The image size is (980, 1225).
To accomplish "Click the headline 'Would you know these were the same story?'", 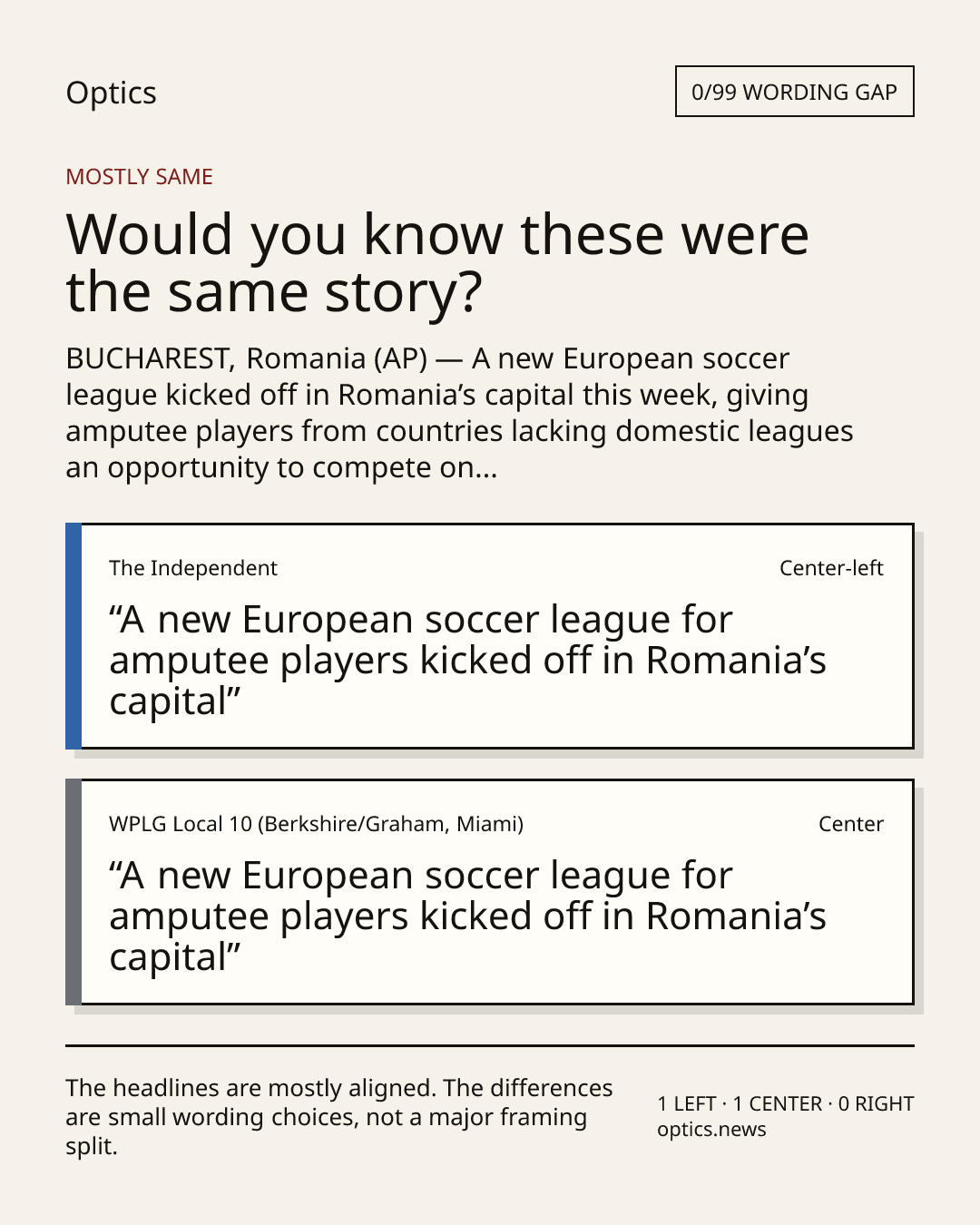I will pyautogui.click(x=437, y=263).
